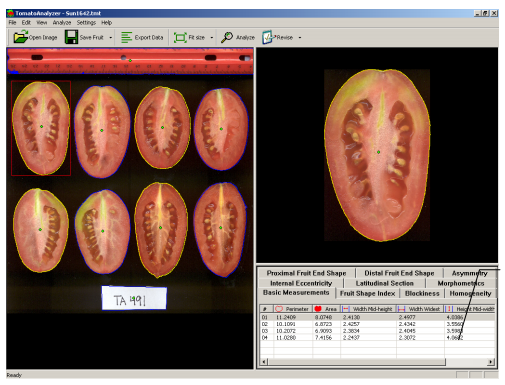
Task: Switch to the Latitudinal Section tab
Action: coord(384,283)
